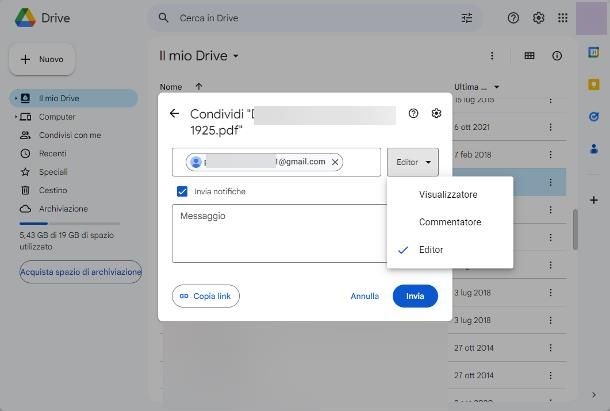Click the 3 lug 2018 date in second row
This screenshot has height=411, width=610.
[x=472, y=320]
